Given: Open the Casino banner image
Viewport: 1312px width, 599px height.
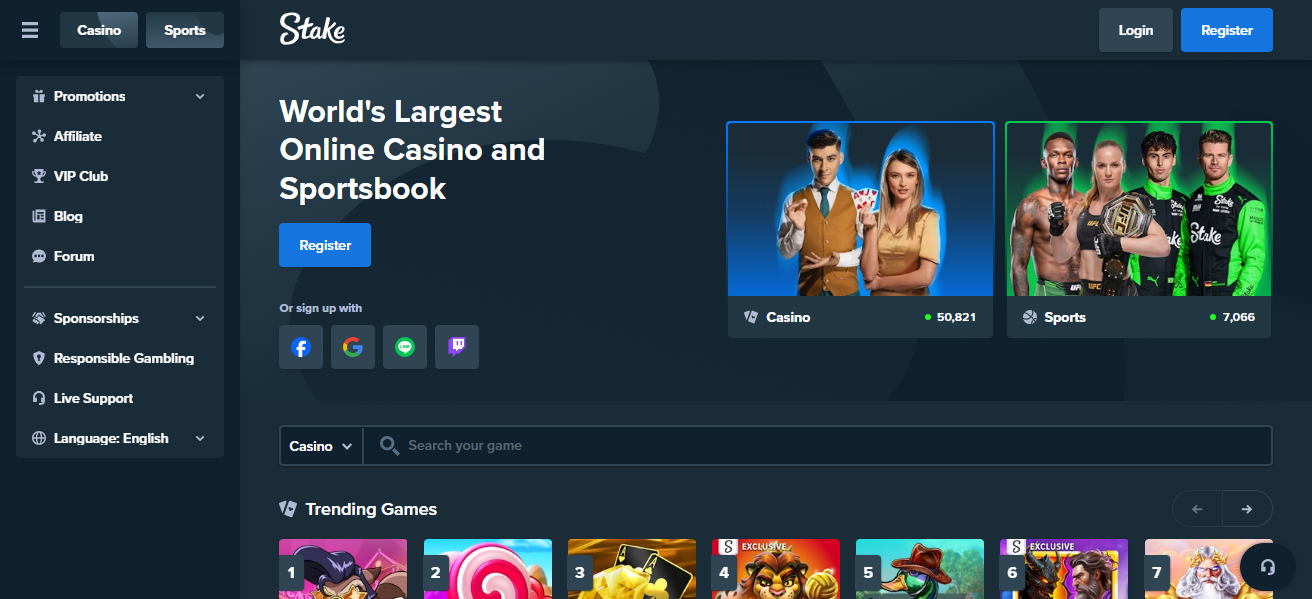Looking at the screenshot, I should point(861,209).
